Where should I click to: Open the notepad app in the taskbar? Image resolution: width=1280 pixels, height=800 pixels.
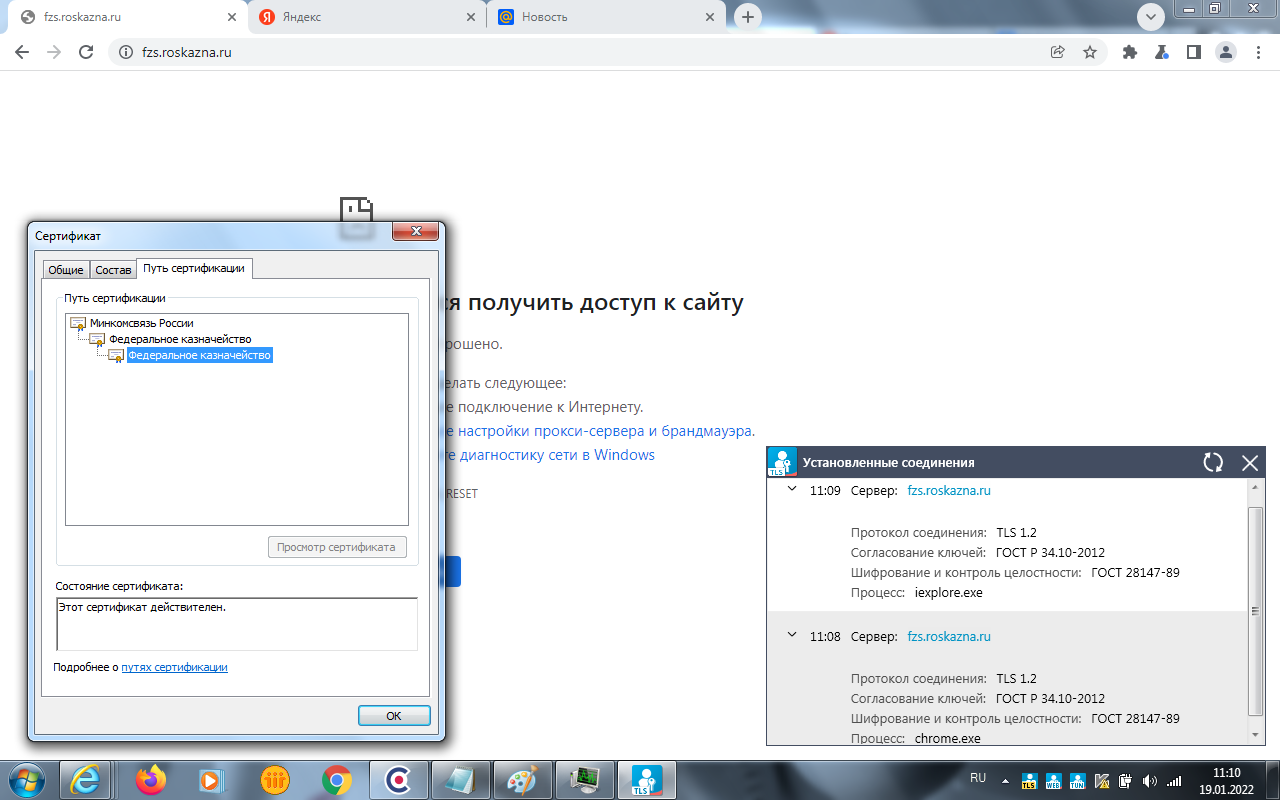(x=461, y=780)
